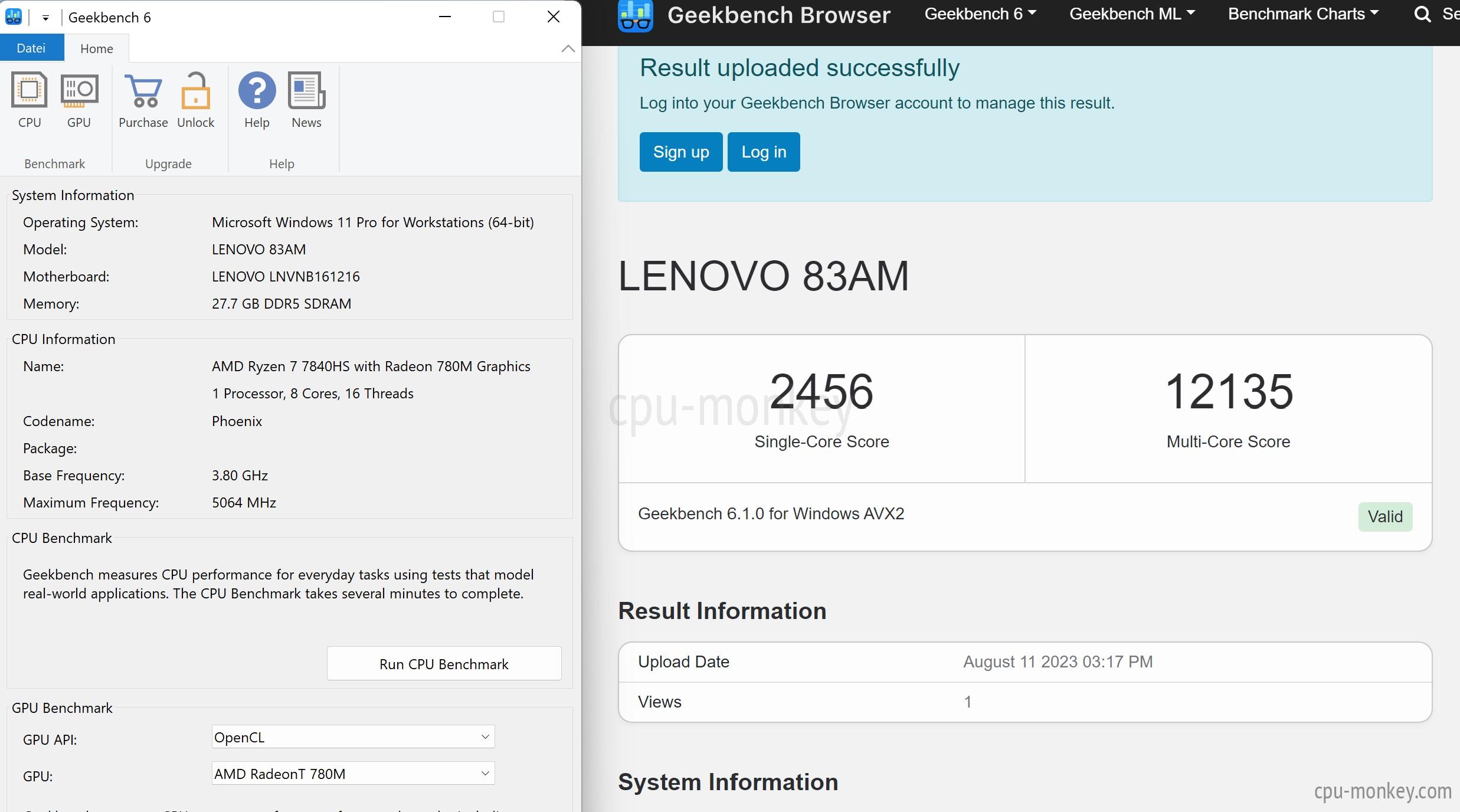Screen dimensions: 1460x812
Task: Click the Geekbench app icon in title bar
Action: pyautogui.click(x=13, y=17)
